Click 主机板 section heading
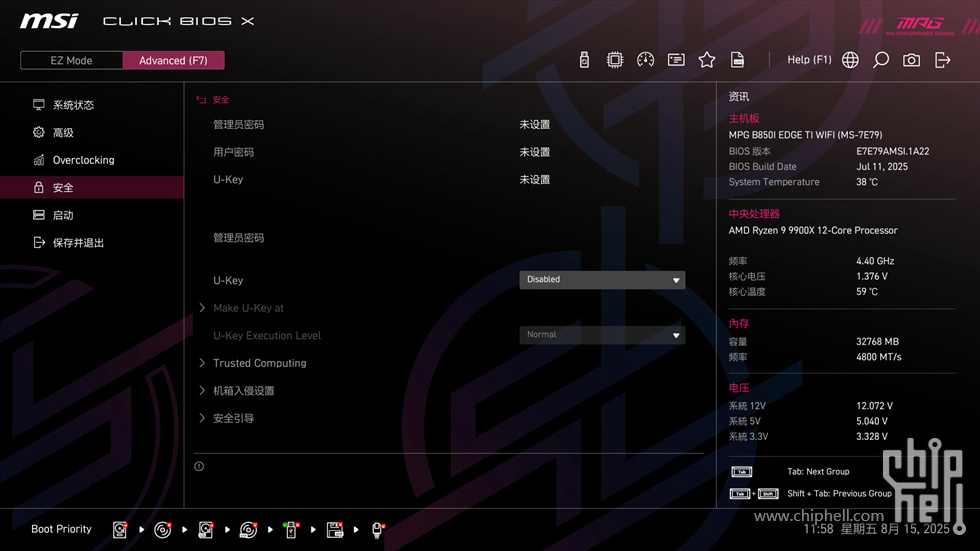980x551 pixels. pyautogui.click(x=744, y=119)
